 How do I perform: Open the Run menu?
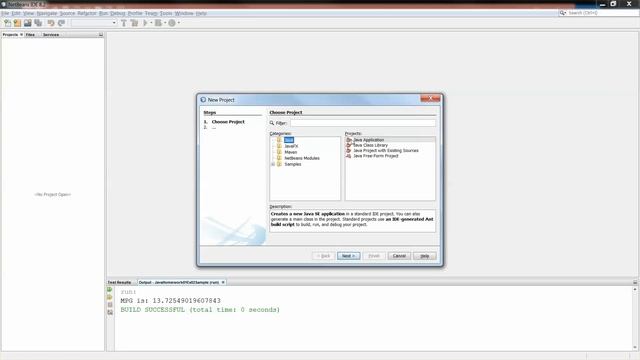tap(103, 13)
